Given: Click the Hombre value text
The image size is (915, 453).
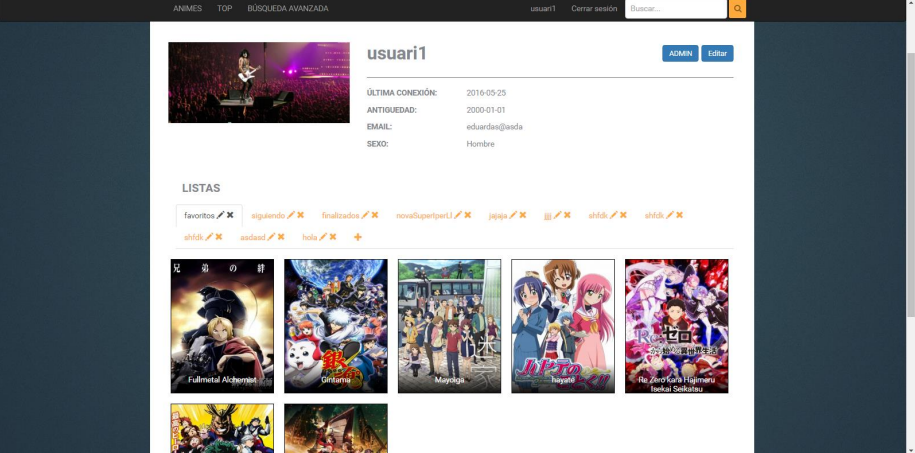Looking at the screenshot, I should coord(480,144).
